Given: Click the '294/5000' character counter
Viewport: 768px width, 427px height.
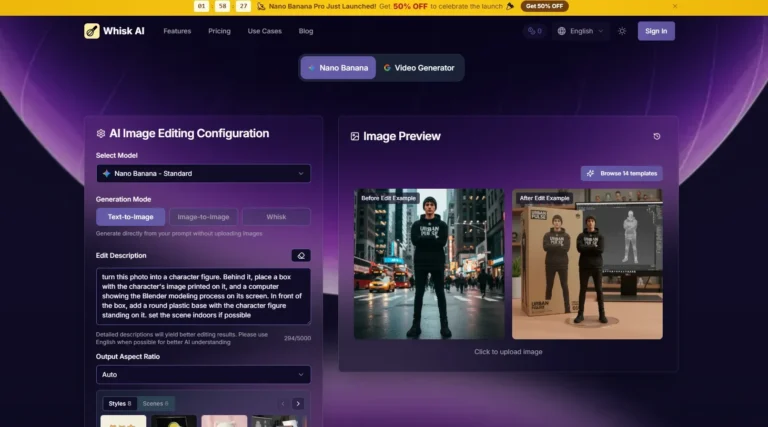Looking at the screenshot, I should tap(297, 338).
